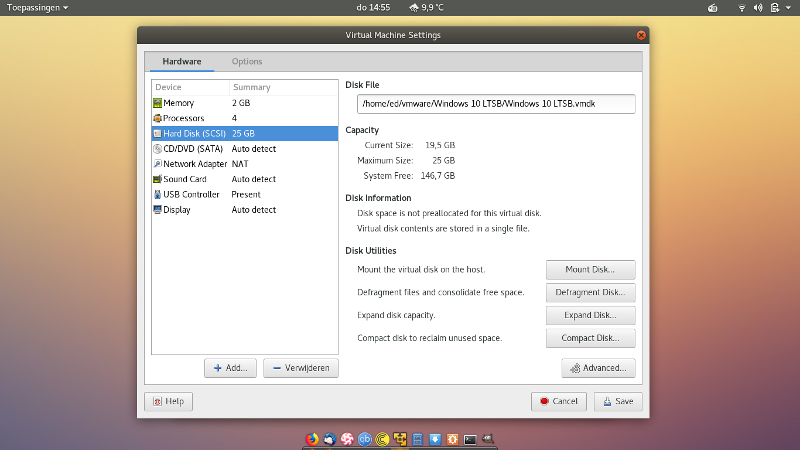Close the Virtual Machine Settings window
The width and height of the screenshot is (800, 450).
tap(641, 35)
